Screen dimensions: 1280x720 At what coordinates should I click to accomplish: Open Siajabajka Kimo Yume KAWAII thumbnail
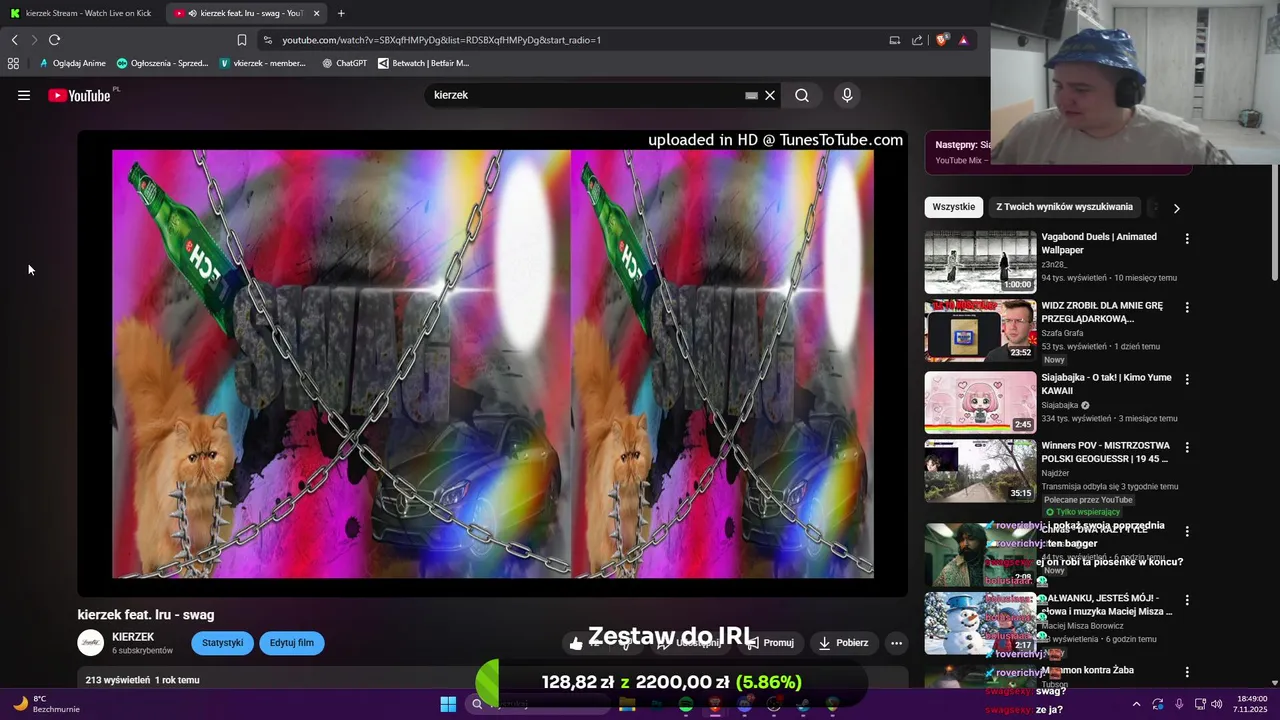click(x=980, y=402)
